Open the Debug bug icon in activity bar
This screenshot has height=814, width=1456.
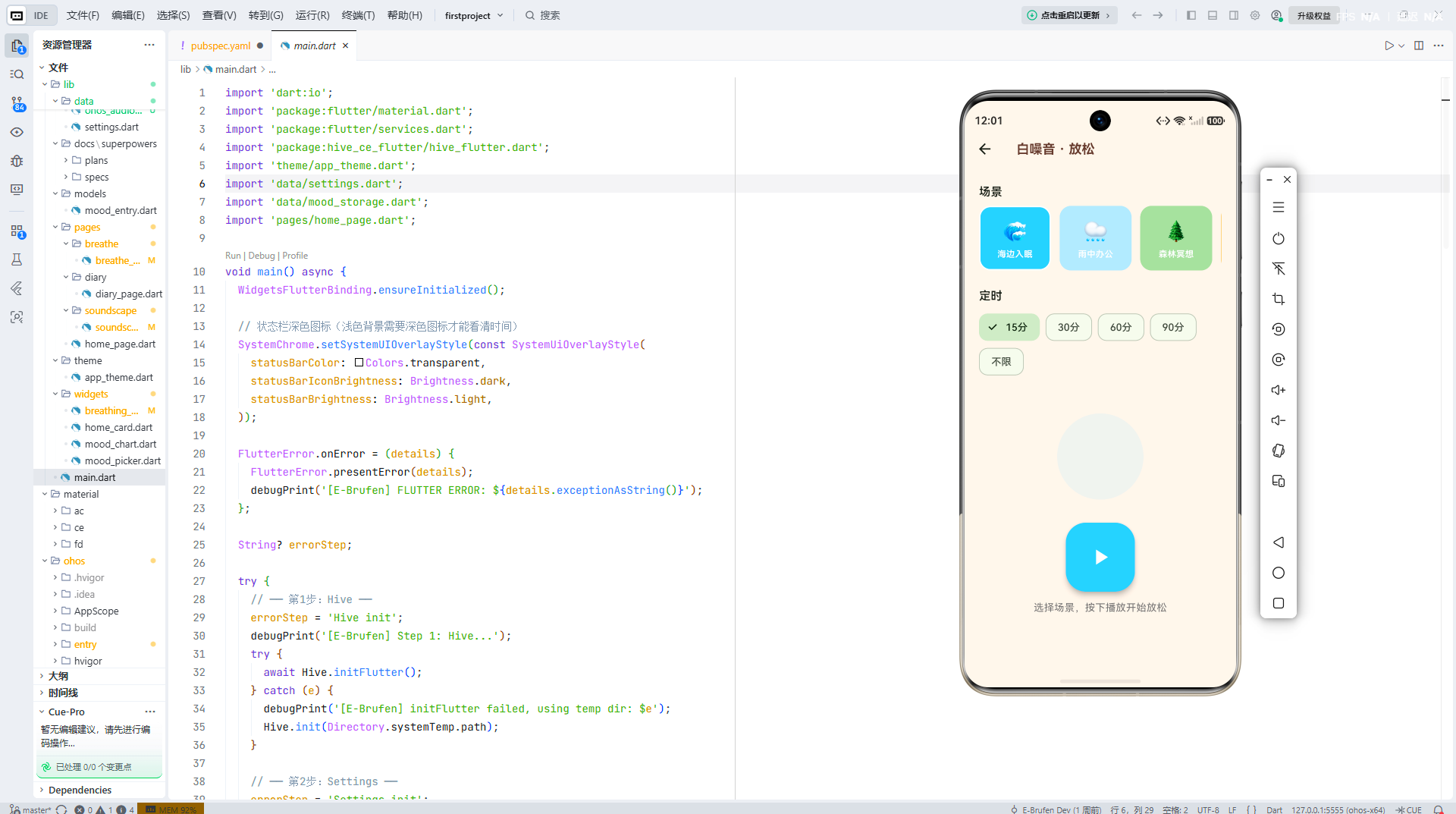[x=17, y=161]
